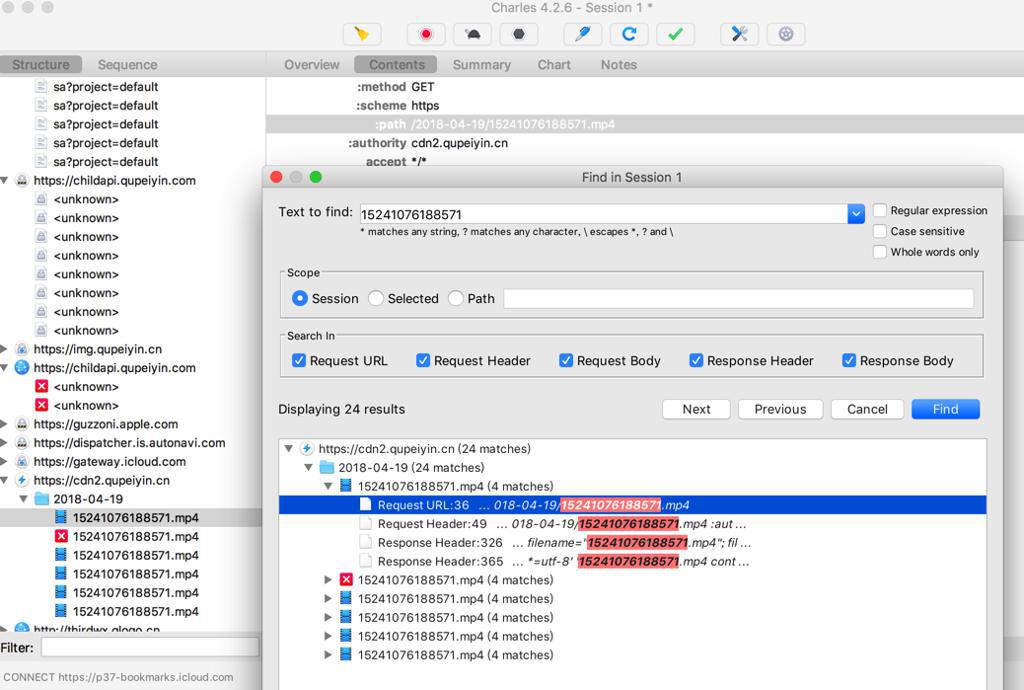
Task: Switch to the Sequence tab
Action: click(x=127, y=65)
